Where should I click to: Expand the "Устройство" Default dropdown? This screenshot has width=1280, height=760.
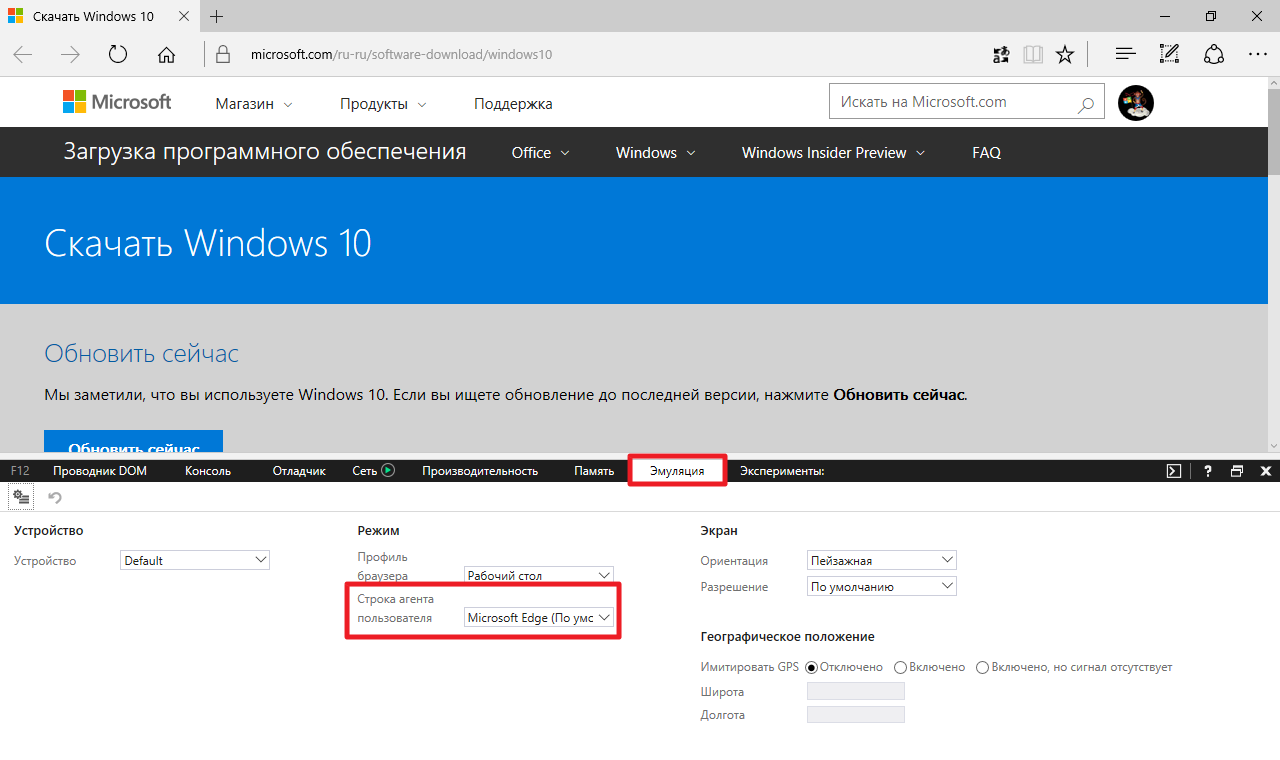point(195,561)
